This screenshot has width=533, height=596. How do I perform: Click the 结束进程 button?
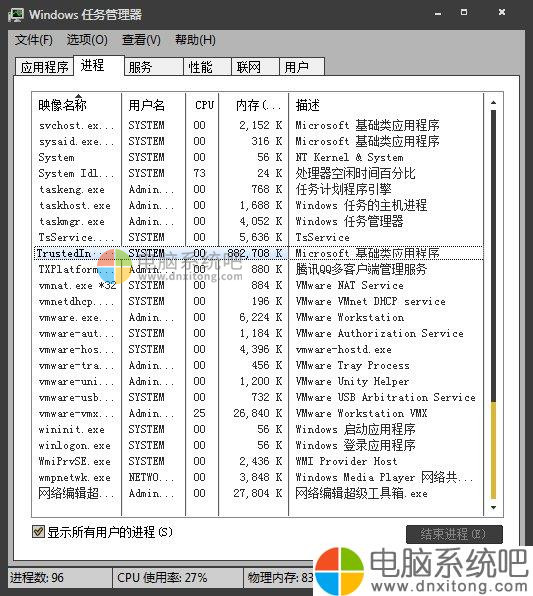pyautogui.click(x=454, y=534)
